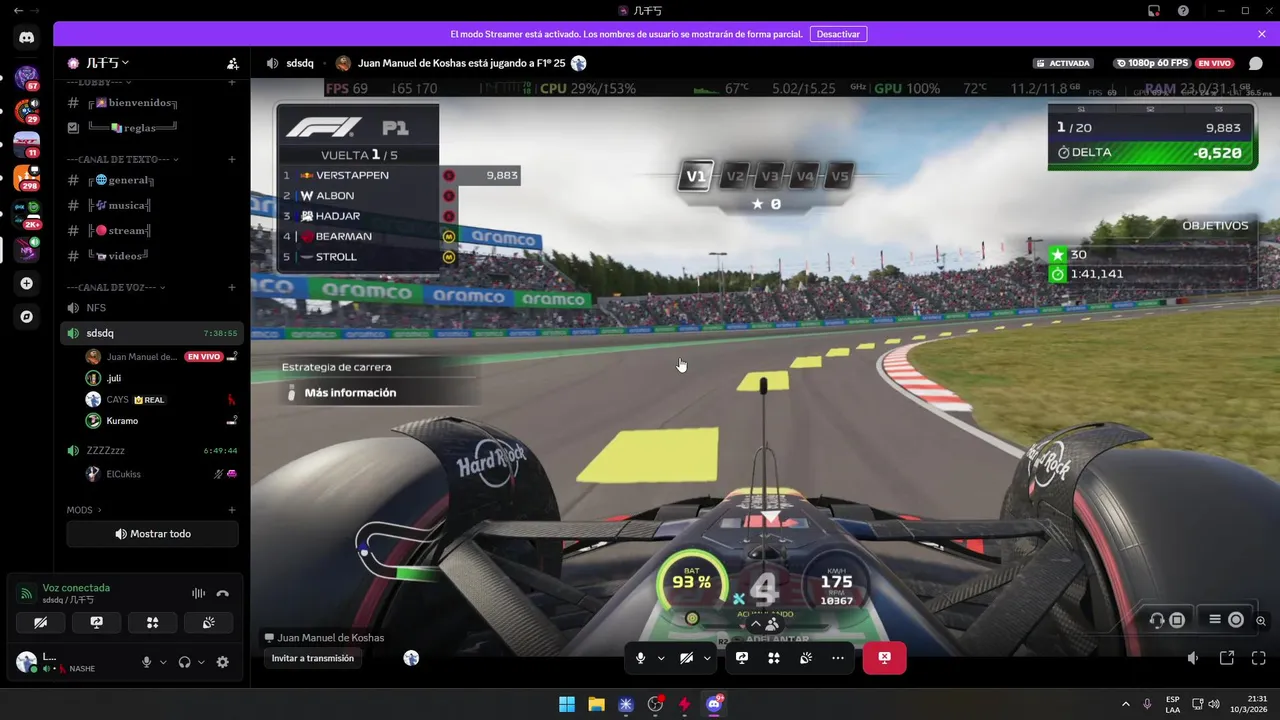Open headphone output options arrow
1280x720 pixels.
pyautogui.click(x=201, y=662)
